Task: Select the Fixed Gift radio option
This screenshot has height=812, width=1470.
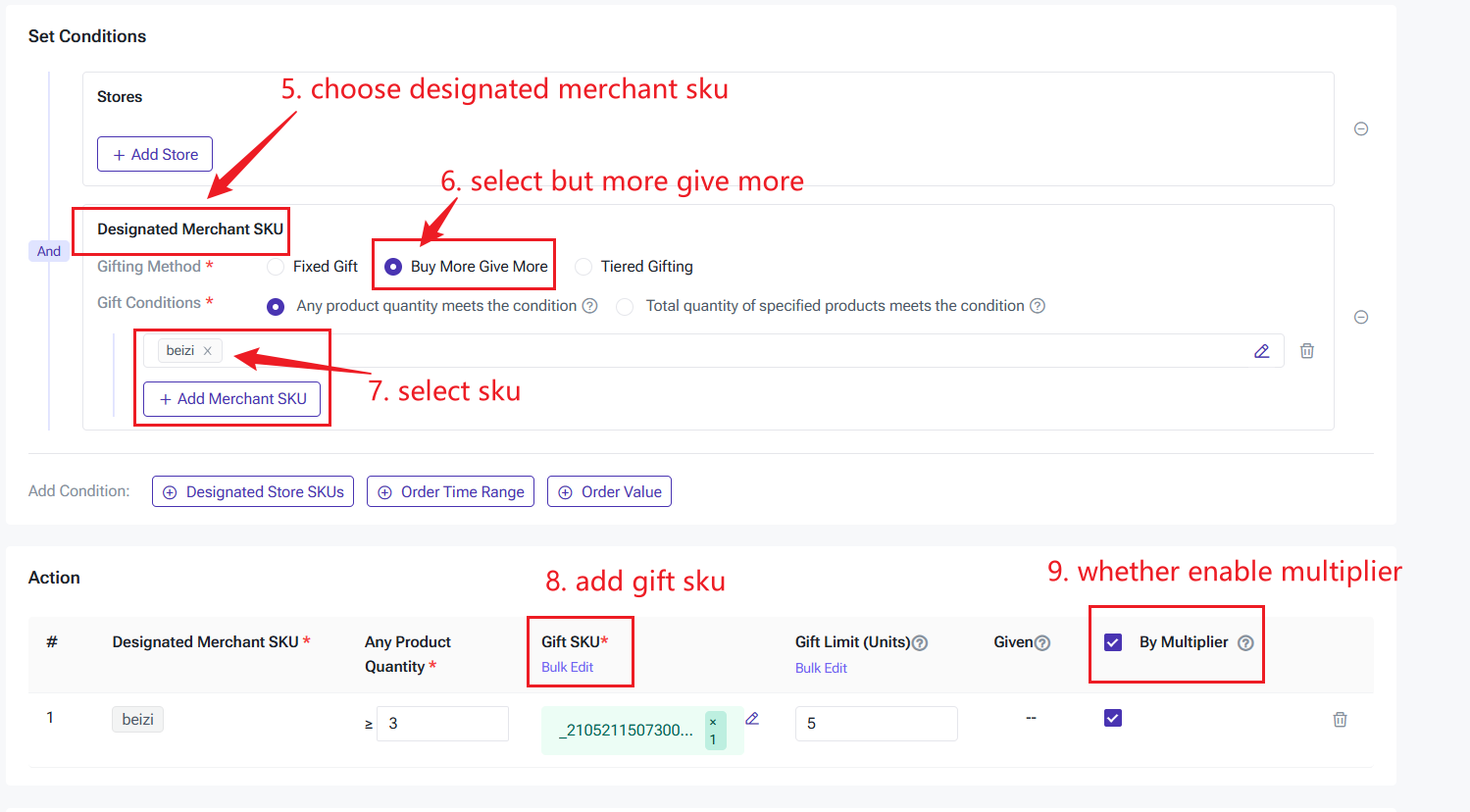Action: [277, 267]
